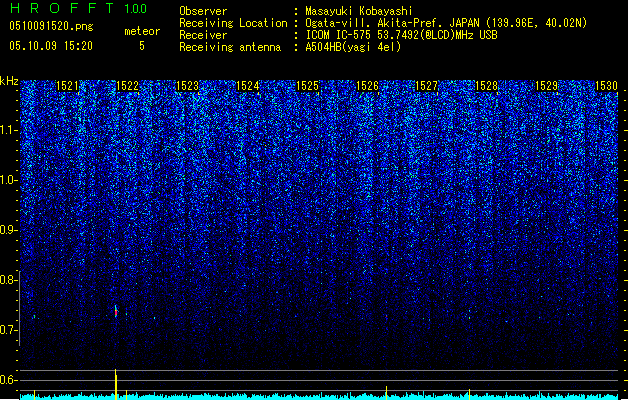Click the 1529 time marker

coord(547,86)
